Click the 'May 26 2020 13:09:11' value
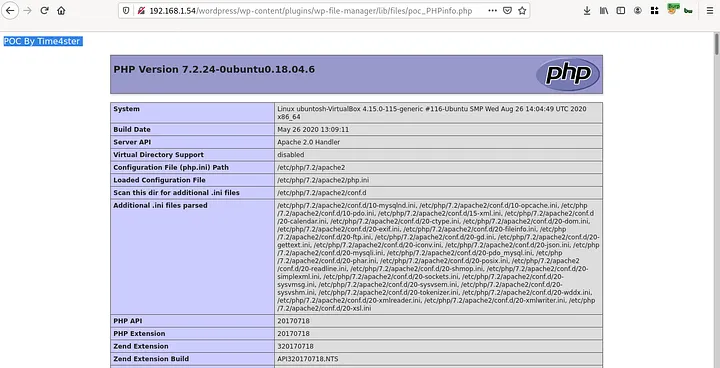Viewport: 720px width, 368px height. click(313, 130)
